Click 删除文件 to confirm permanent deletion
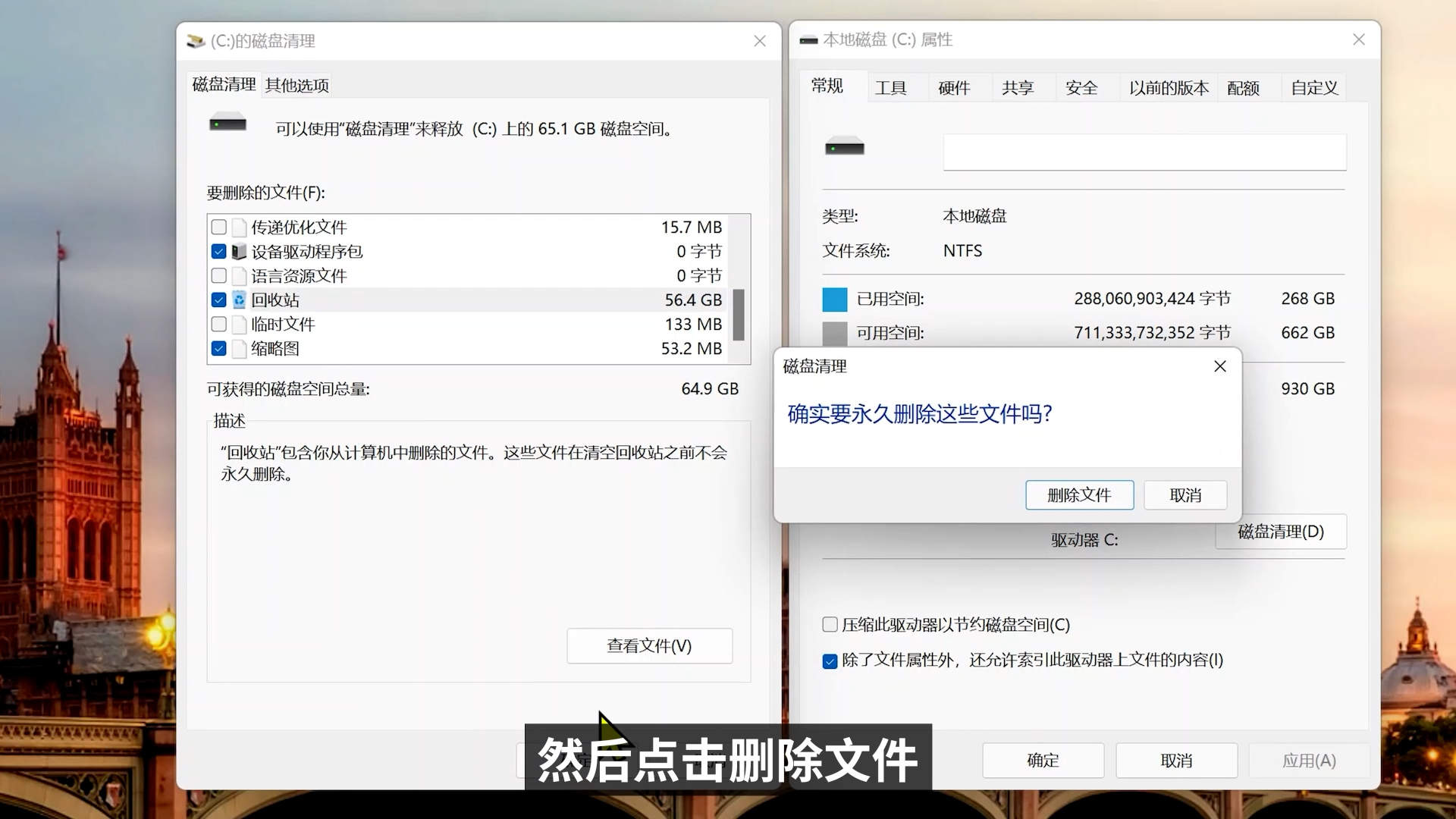Viewport: 1456px width, 819px height. [1078, 494]
